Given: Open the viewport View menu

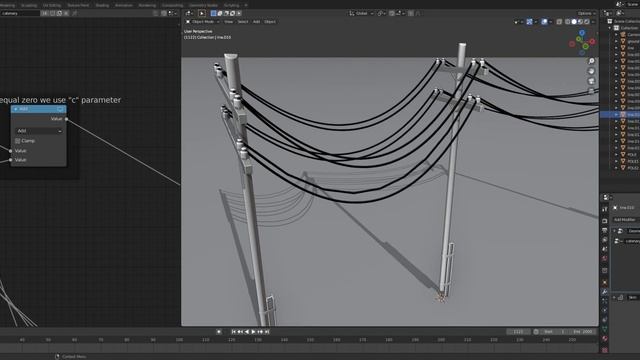Looking at the screenshot, I should click(229, 22).
